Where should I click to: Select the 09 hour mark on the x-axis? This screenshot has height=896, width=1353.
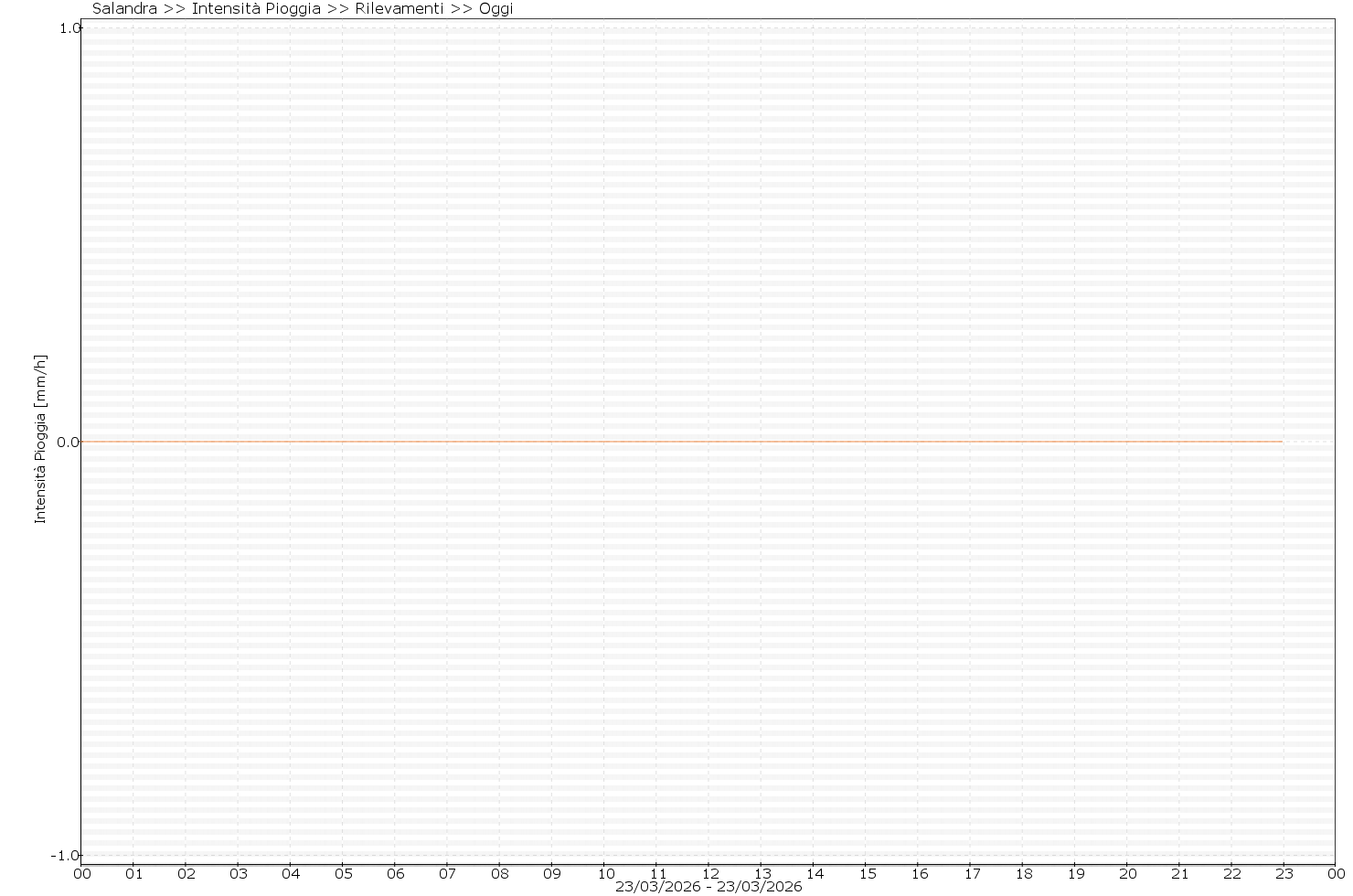pos(551,874)
